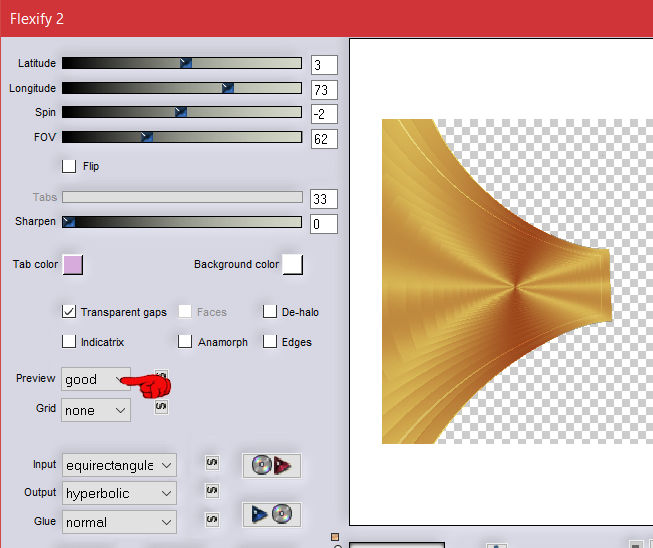Turn on the Indicatrix option

tap(69, 342)
